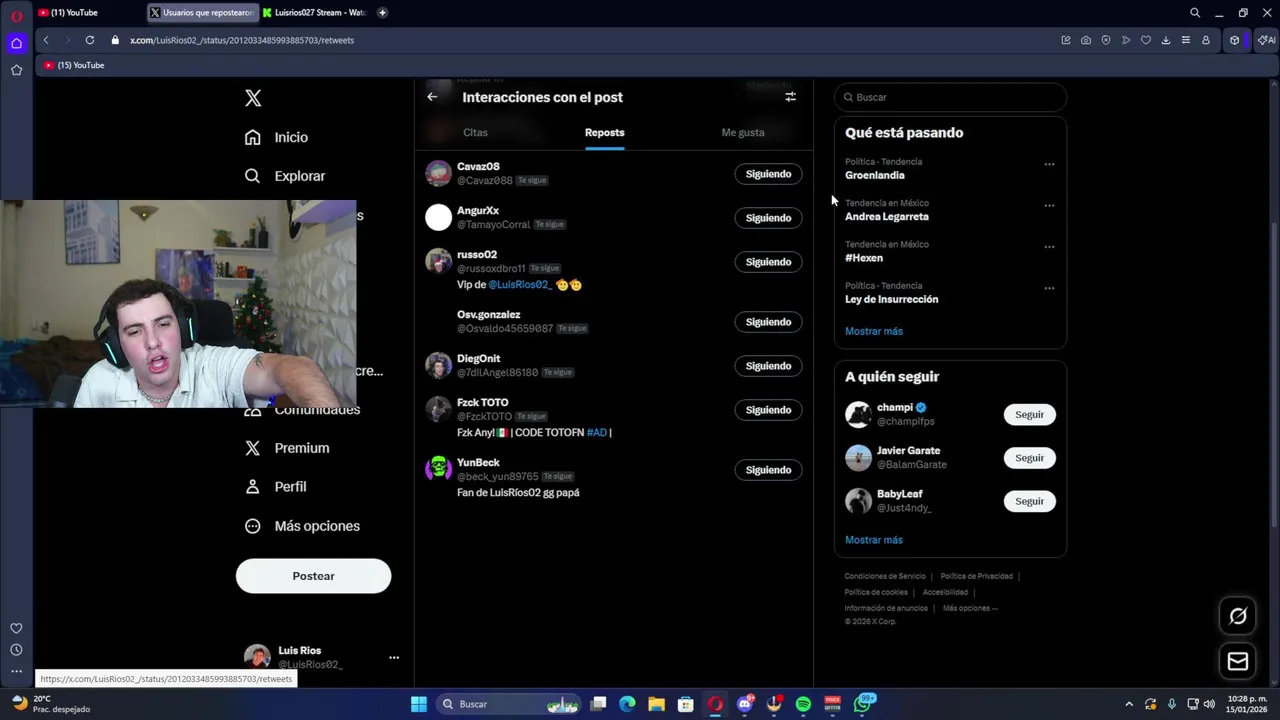Open new browser tab with plus

coord(382,13)
